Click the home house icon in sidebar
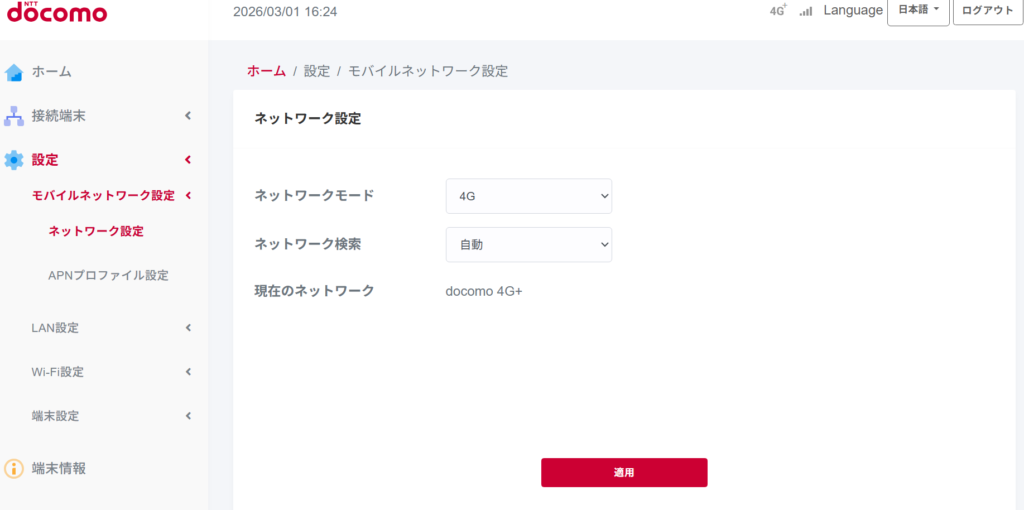1024x510 pixels. pyautogui.click(x=14, y=72)
